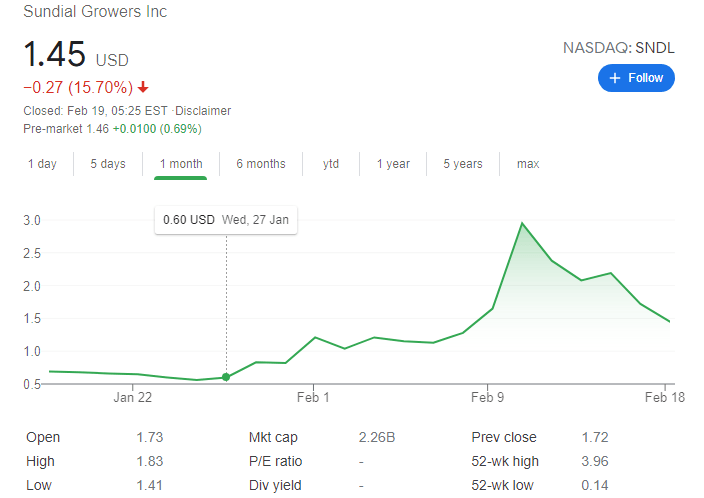Click the chart peak near Feb 9
This screenshot has height=498, width=704.
pos(522,223)
